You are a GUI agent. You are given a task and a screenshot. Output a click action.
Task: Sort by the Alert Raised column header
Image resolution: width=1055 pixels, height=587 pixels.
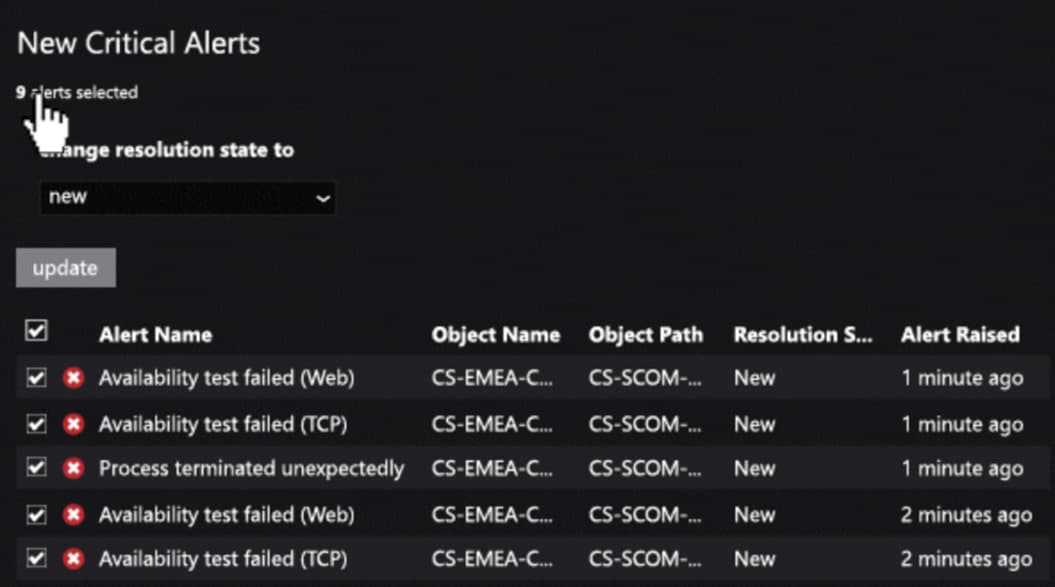click(960, 335)
